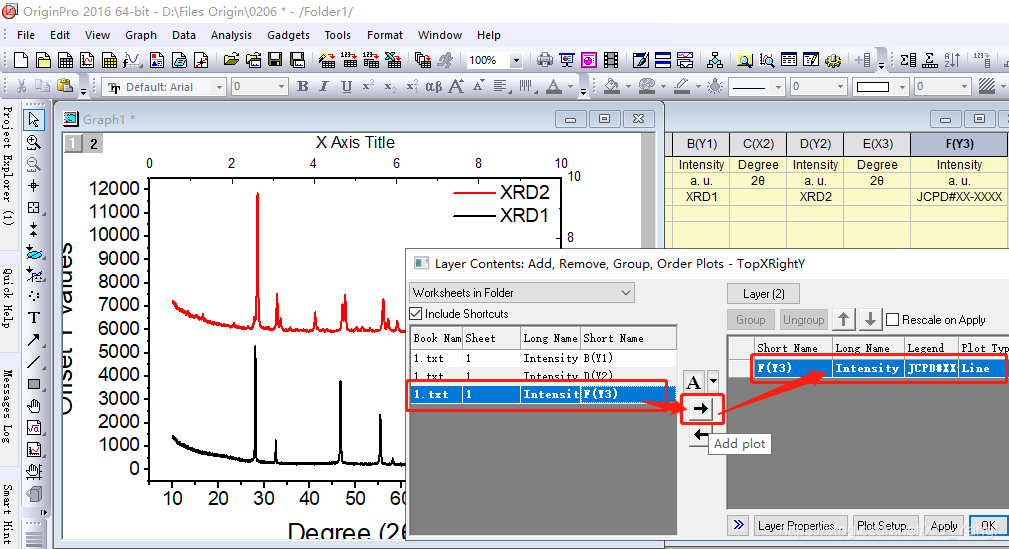Open the Window menu
The height and width of the screenshot is (549, 1009).
(x=440, y=35)
